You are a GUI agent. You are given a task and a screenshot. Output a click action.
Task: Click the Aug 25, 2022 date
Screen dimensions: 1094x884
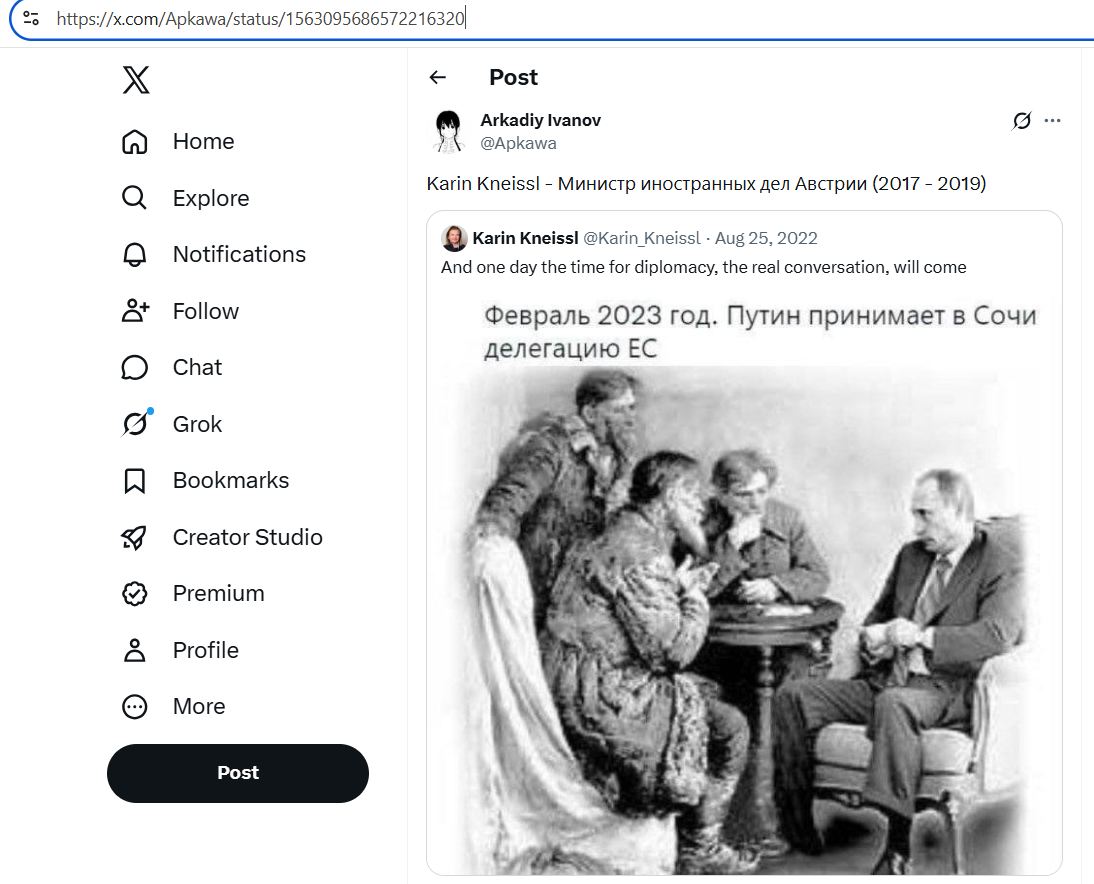pos(766,238)
